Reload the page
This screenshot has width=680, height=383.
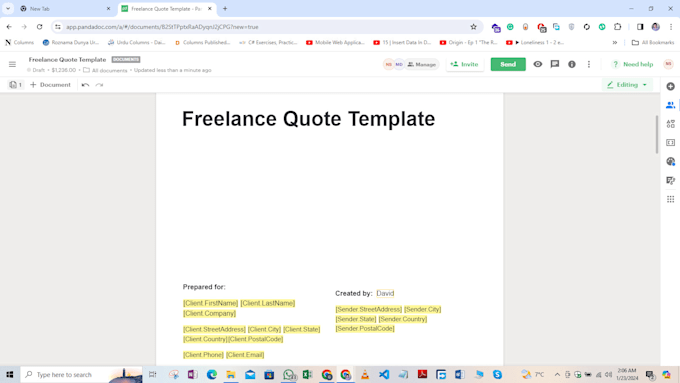pos(39,27)
